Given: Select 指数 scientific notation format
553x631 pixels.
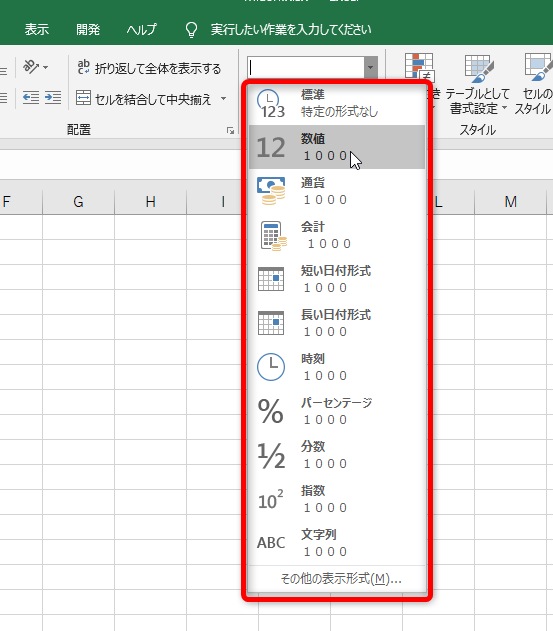Looking at the screenshot, I should (x=337, y=499).
